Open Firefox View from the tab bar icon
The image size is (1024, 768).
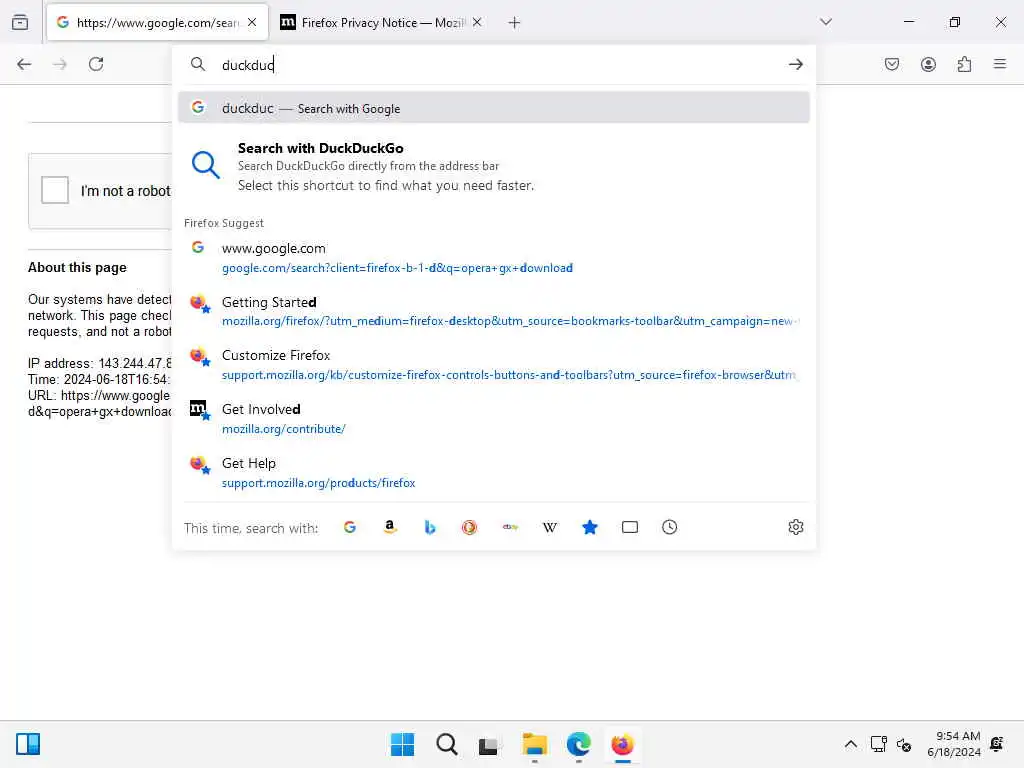20,23
